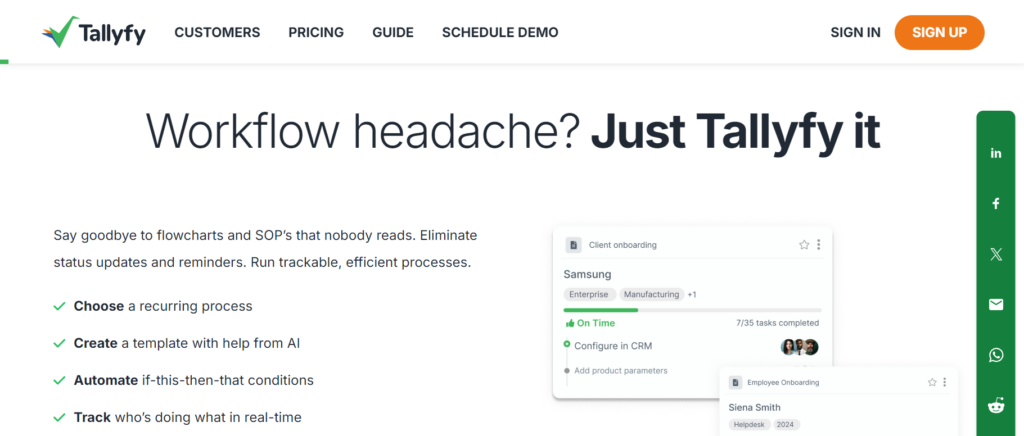Star the Client onboarding card
This screenshot has height=436, width=1024.
(804, 245)
